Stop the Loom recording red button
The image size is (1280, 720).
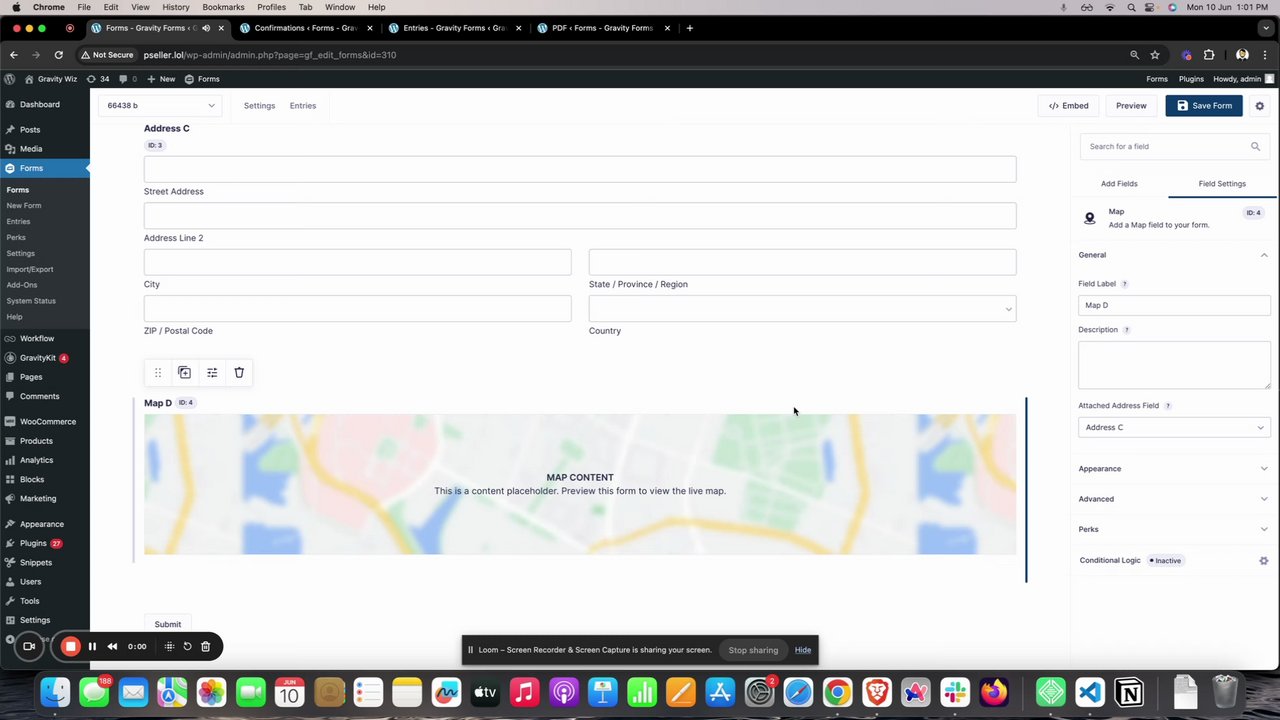click(x=70, y=646)
